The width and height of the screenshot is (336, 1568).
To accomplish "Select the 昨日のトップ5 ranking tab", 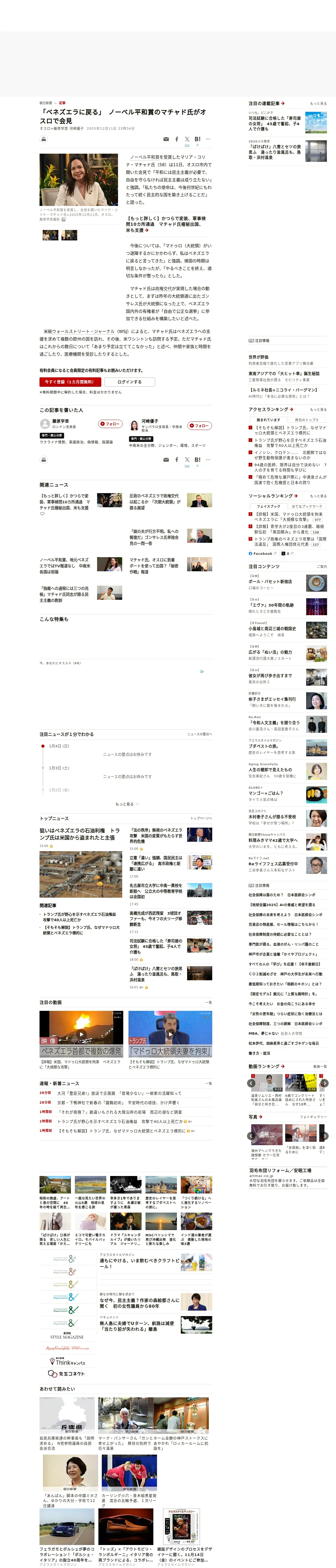I will 306,420.
